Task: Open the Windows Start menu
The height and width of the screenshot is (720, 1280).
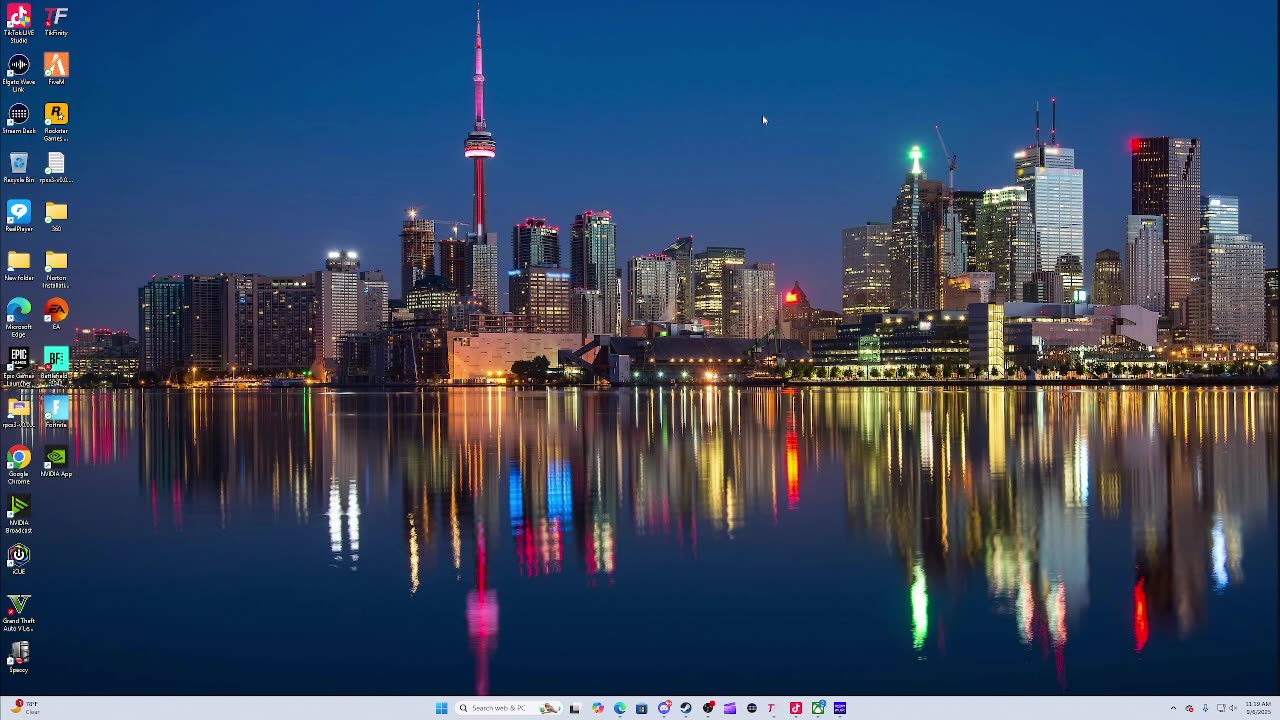Action: [441, 708]
